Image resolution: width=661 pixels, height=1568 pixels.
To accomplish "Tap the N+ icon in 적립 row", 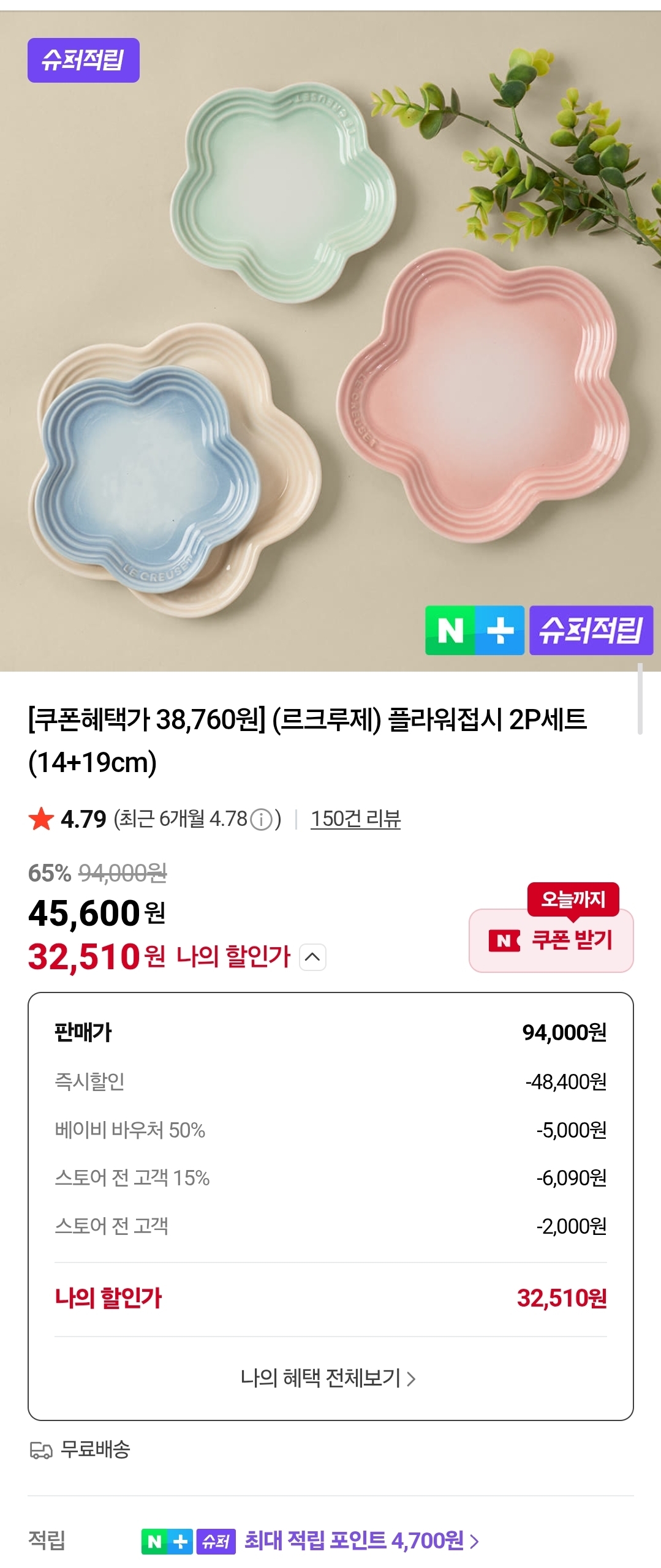I will [167, 1541].
